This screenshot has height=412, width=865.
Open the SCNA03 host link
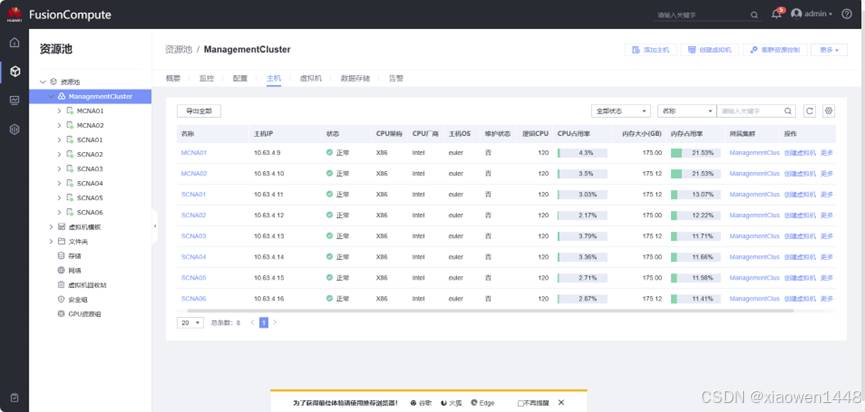[x=194, y=236]
